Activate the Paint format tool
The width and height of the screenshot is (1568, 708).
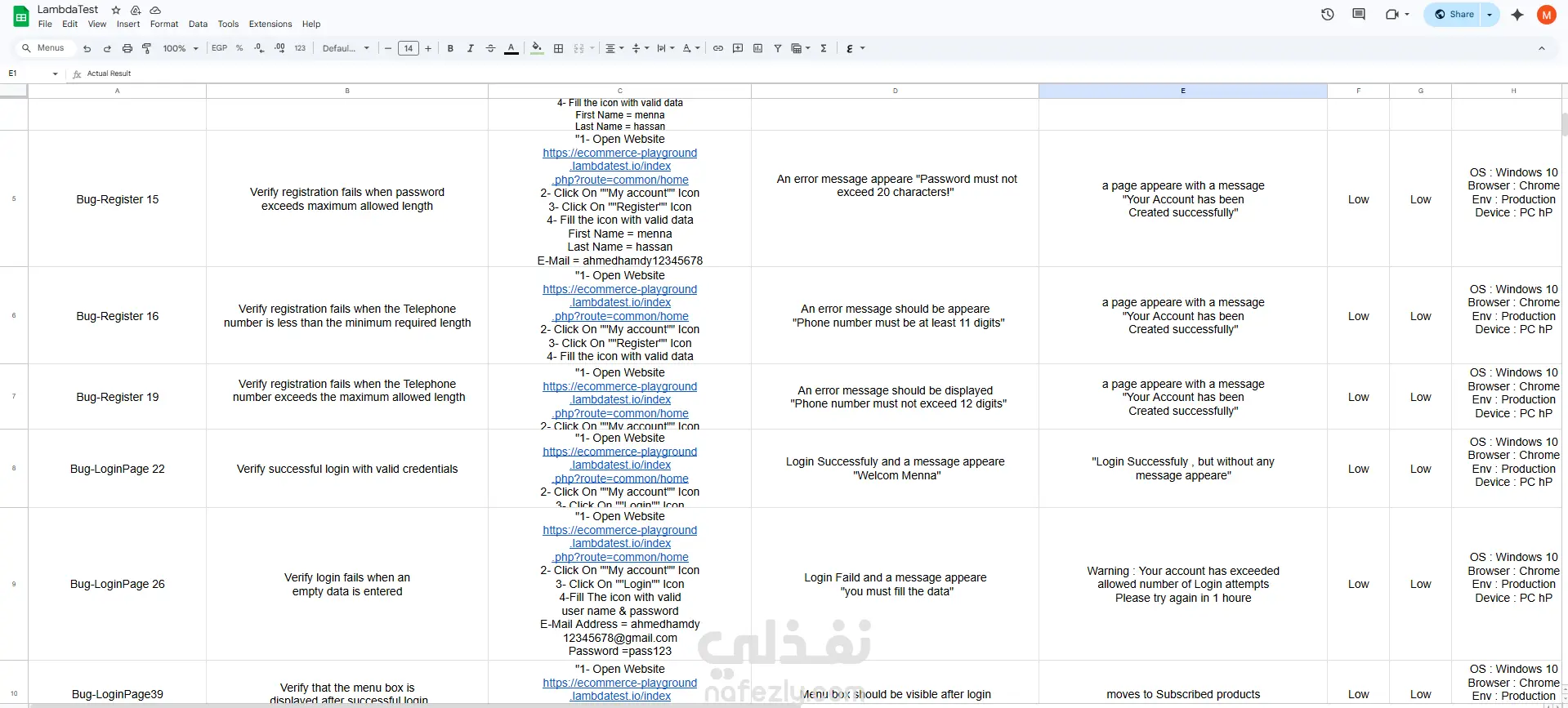click(147, 48)
